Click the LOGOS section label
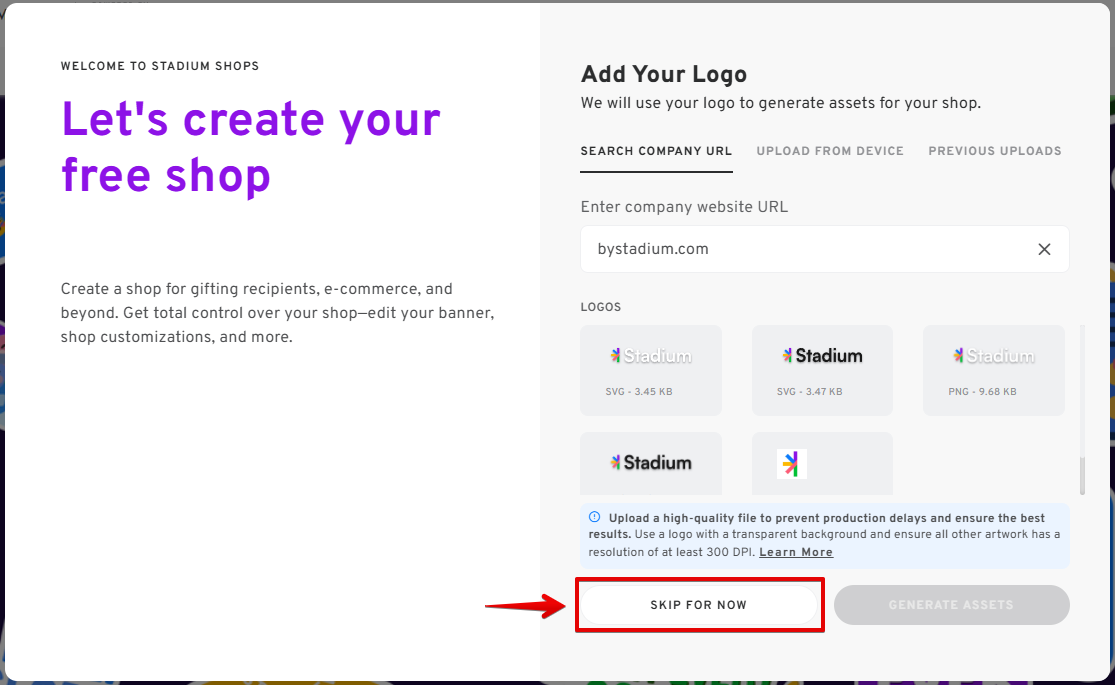This screenshot has height=685, width=1115. pyautogui.click(x=601, y=307)
